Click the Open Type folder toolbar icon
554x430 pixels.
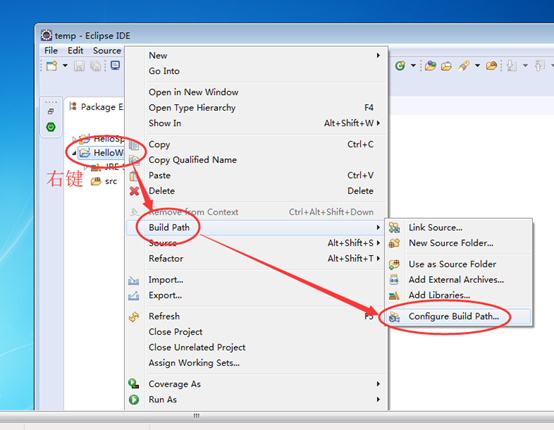click(446, 66)
